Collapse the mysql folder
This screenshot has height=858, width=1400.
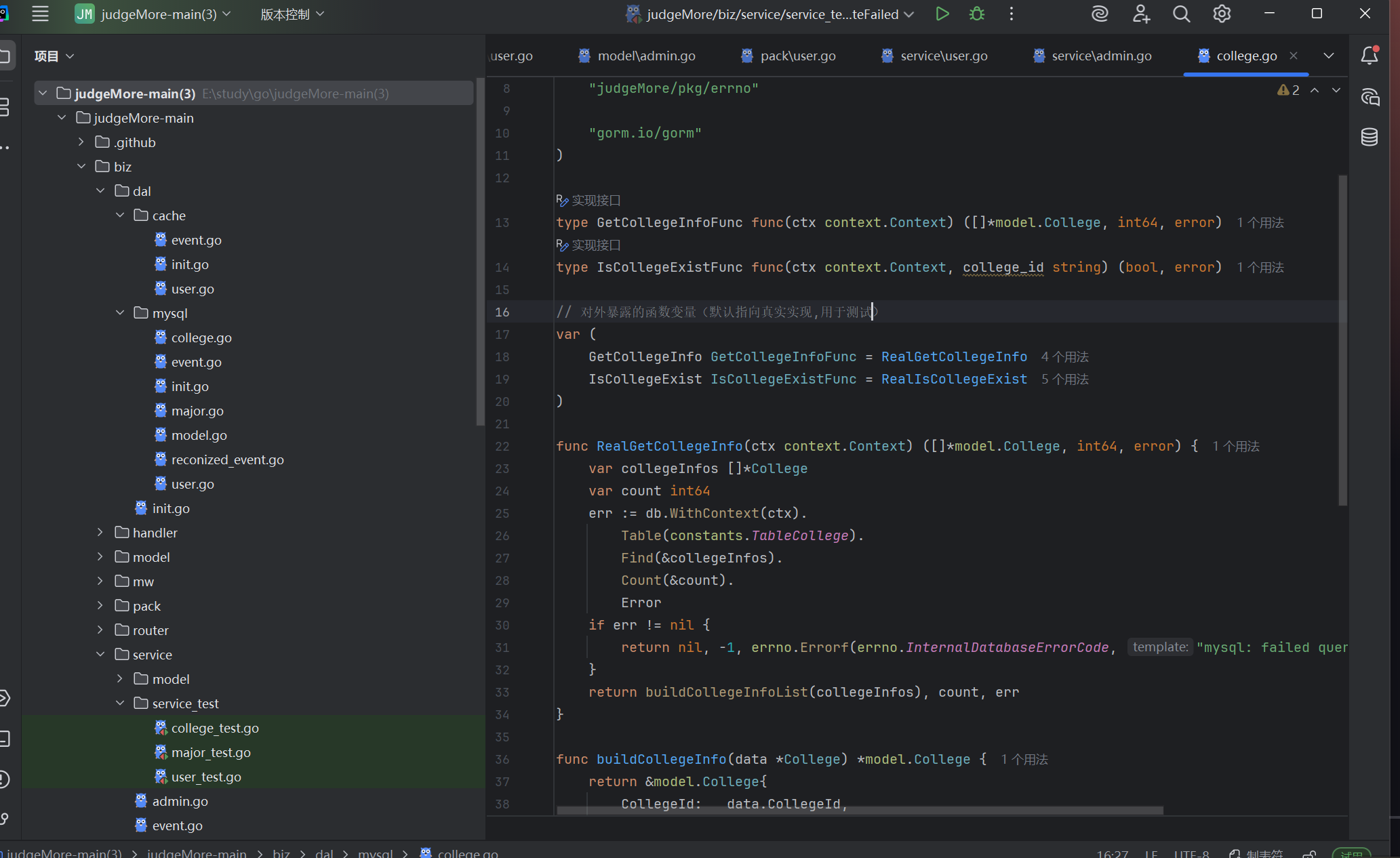tap(120, 313)
